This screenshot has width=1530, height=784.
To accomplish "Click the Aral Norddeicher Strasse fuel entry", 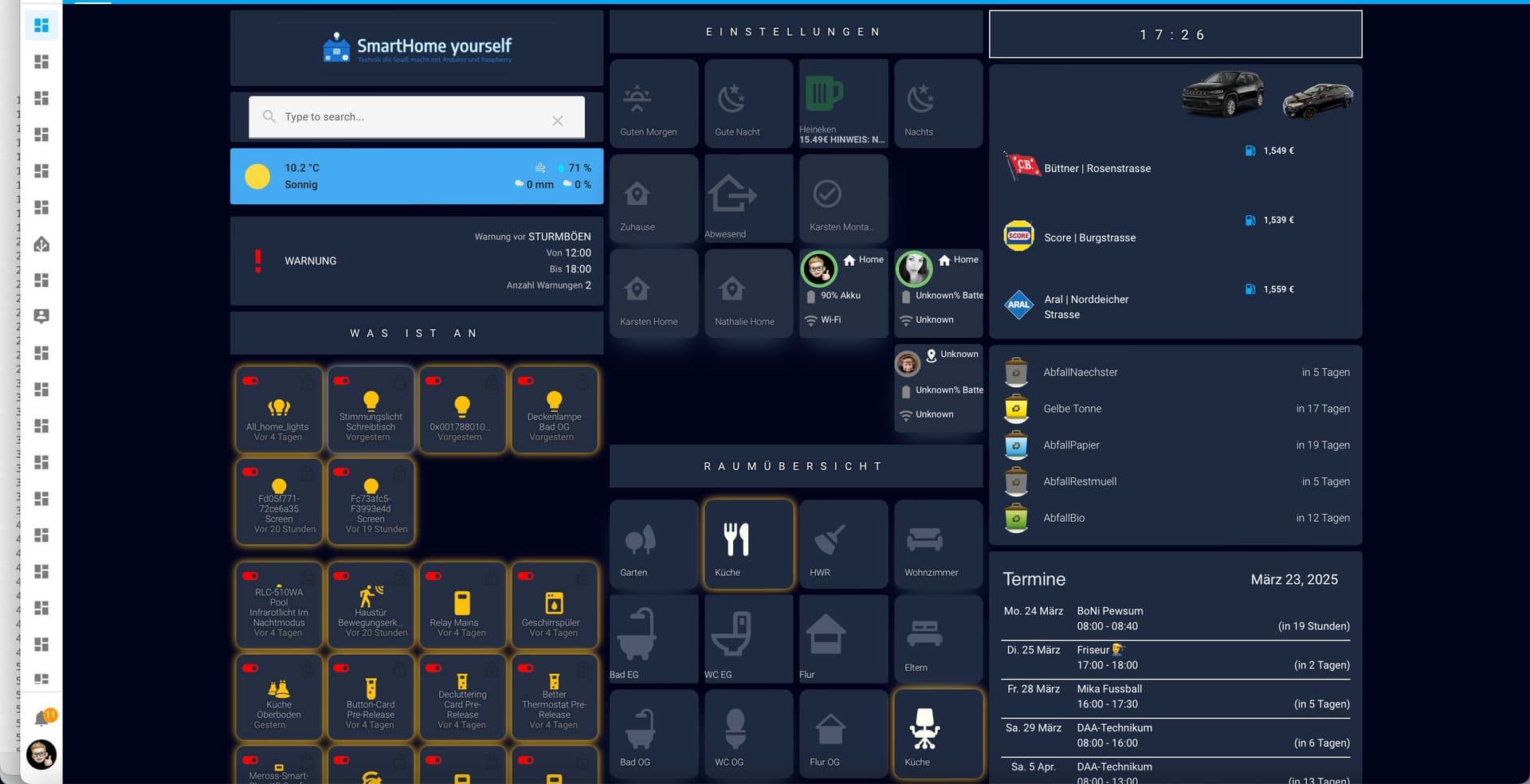I will point(1175,306).
